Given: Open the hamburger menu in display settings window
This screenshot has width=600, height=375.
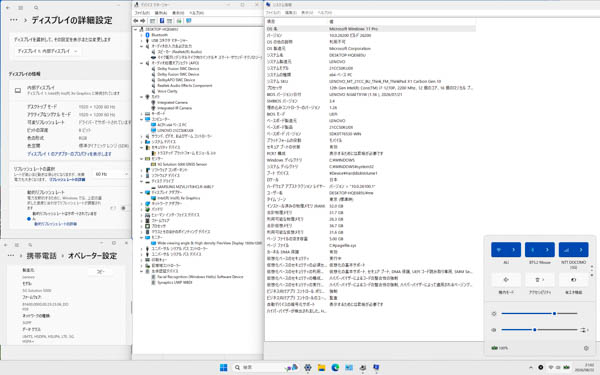Looking at the screenshot, I should (x=21, y=8).
